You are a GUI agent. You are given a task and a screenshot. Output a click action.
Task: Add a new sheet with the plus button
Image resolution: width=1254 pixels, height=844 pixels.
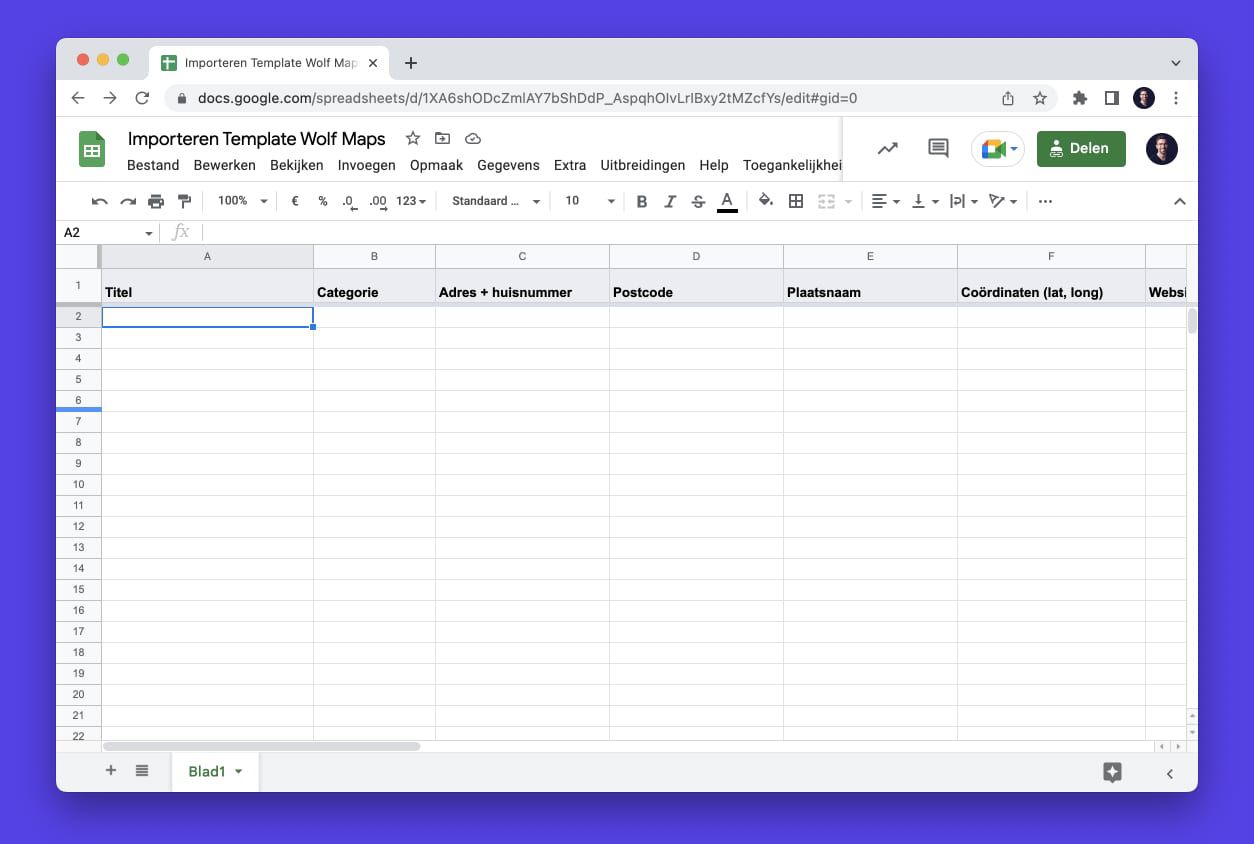pos(110,771)
